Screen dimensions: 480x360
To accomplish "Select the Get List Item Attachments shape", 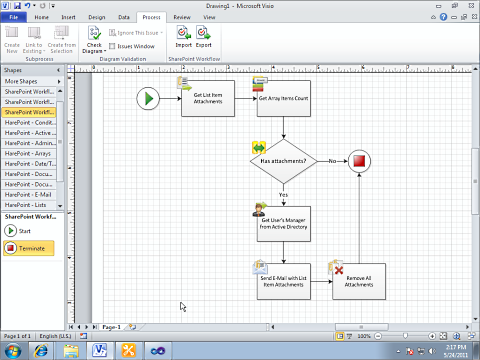I will click(x=208, y=98).
